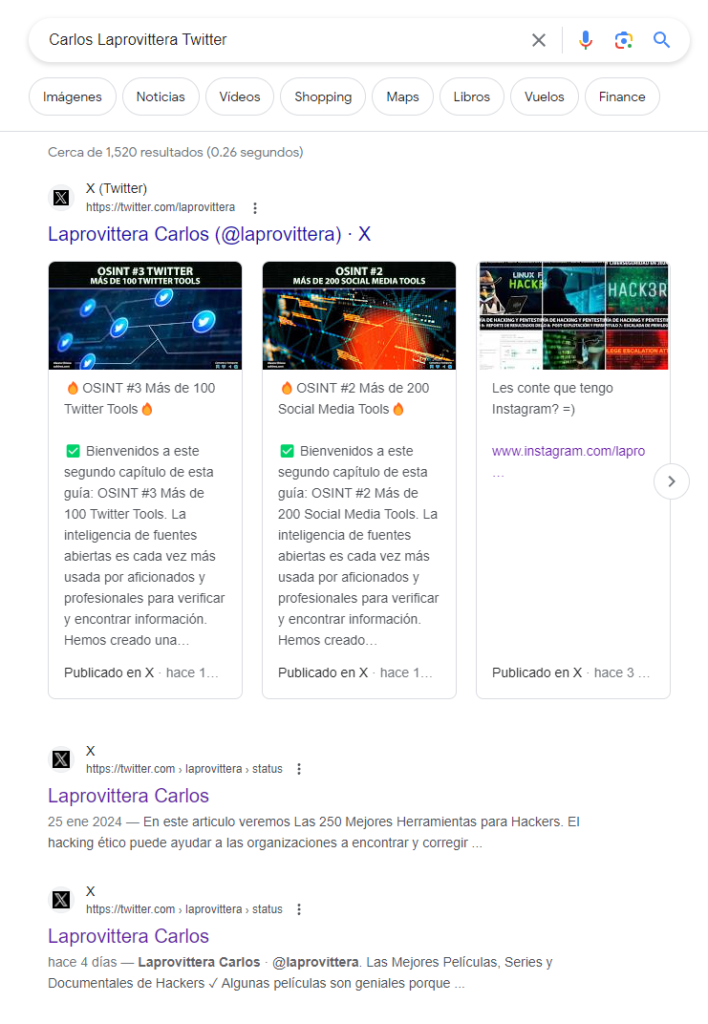Clear the search box with the X icon

(x=539, y=40)
